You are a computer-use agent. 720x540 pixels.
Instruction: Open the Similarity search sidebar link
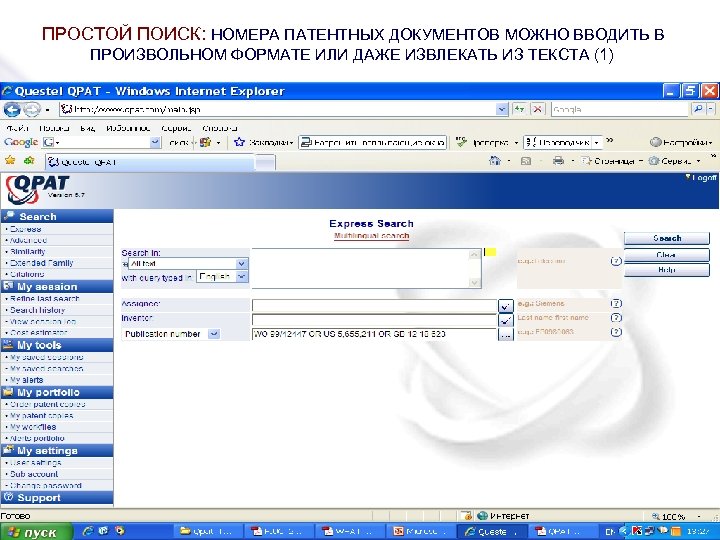pos(28,252)
